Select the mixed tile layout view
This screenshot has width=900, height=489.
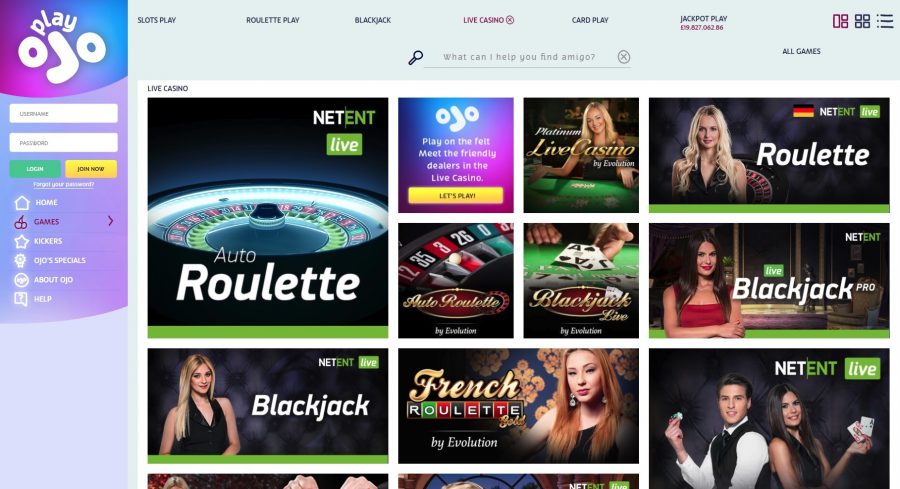pos(840,21)
